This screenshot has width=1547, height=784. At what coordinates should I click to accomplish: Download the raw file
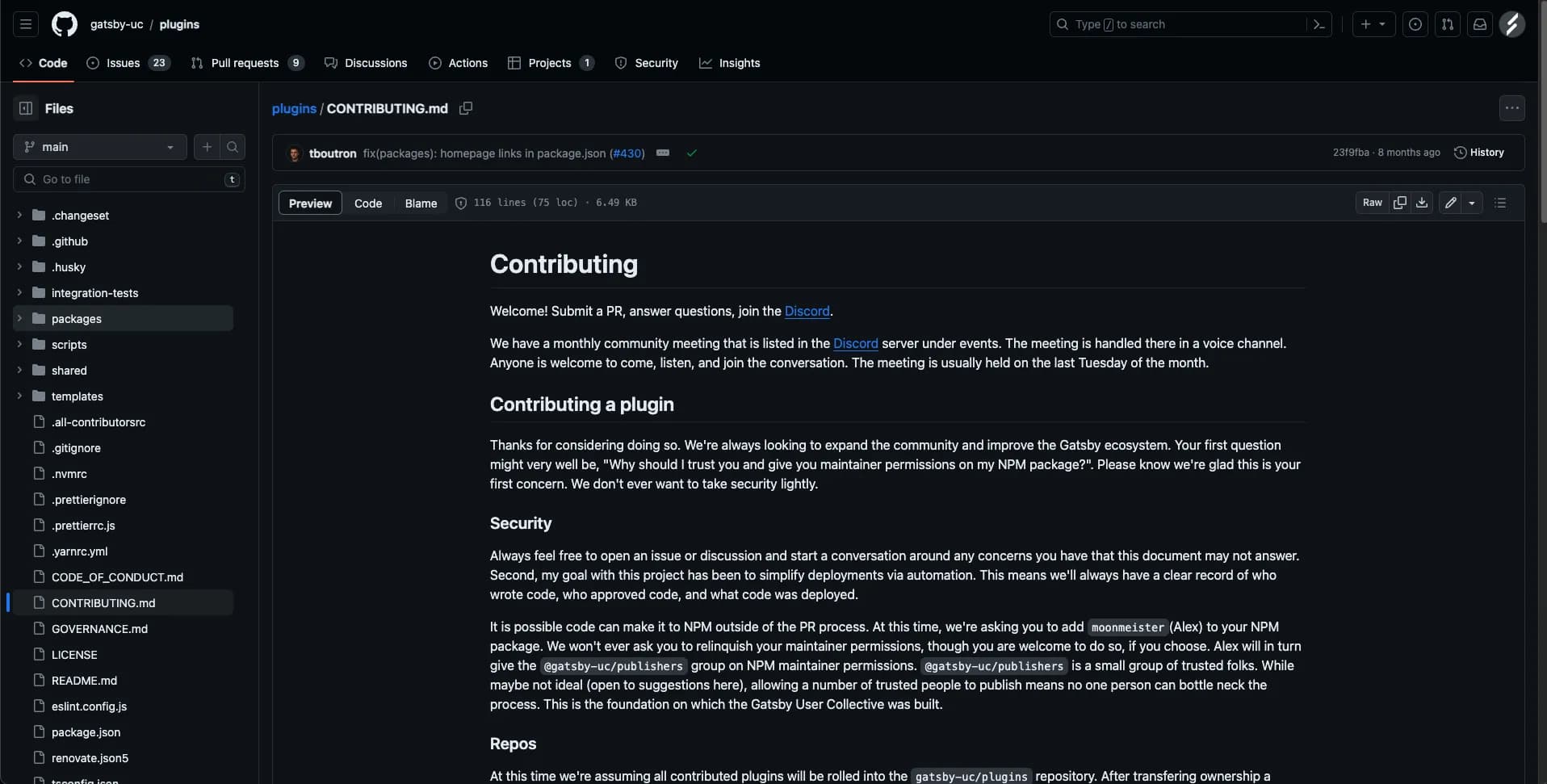(1422, 203)
